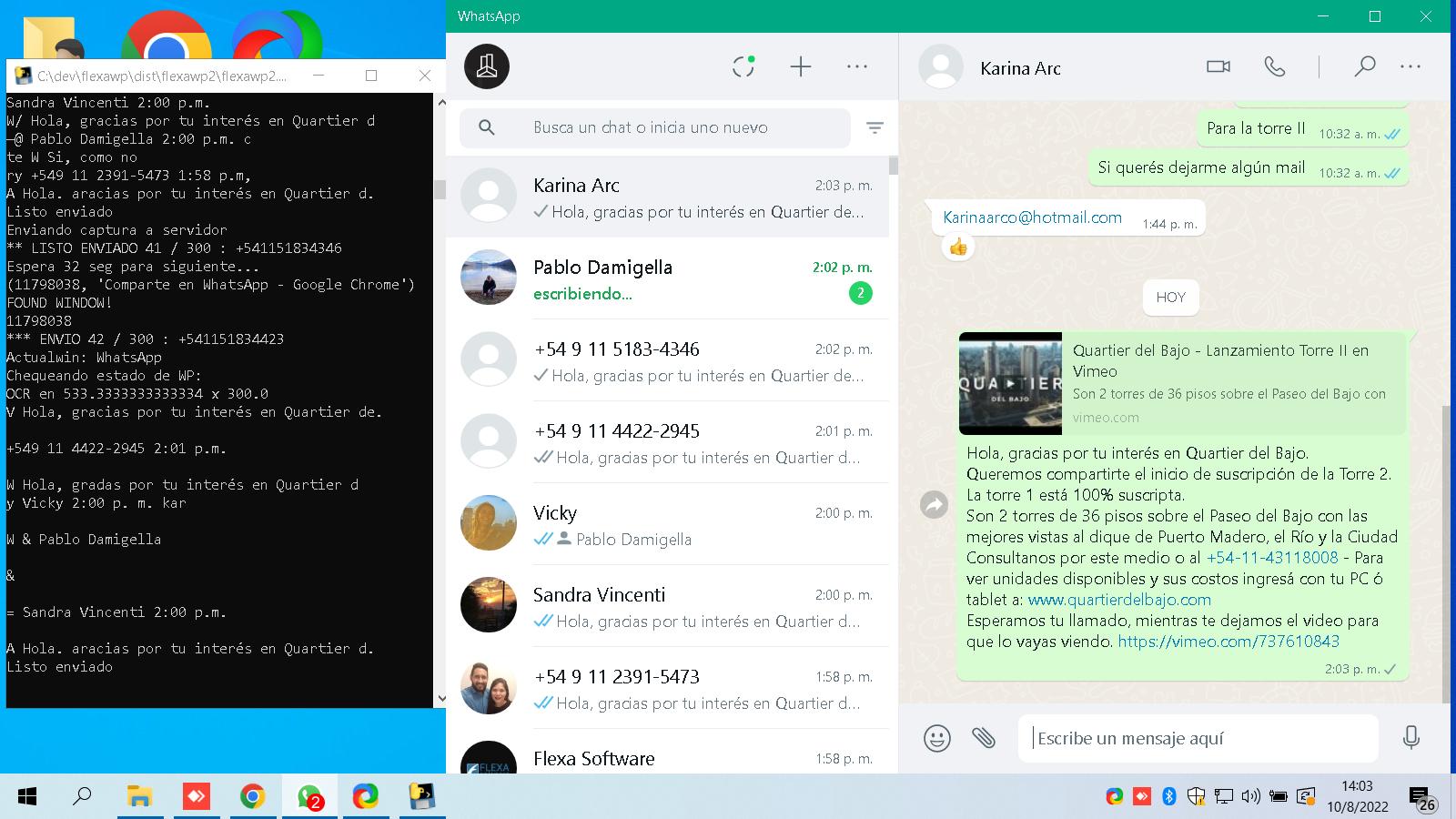Switch to WhatsApp in taskbar
The image size is (1456, 819).
click(x=309, y=797)
